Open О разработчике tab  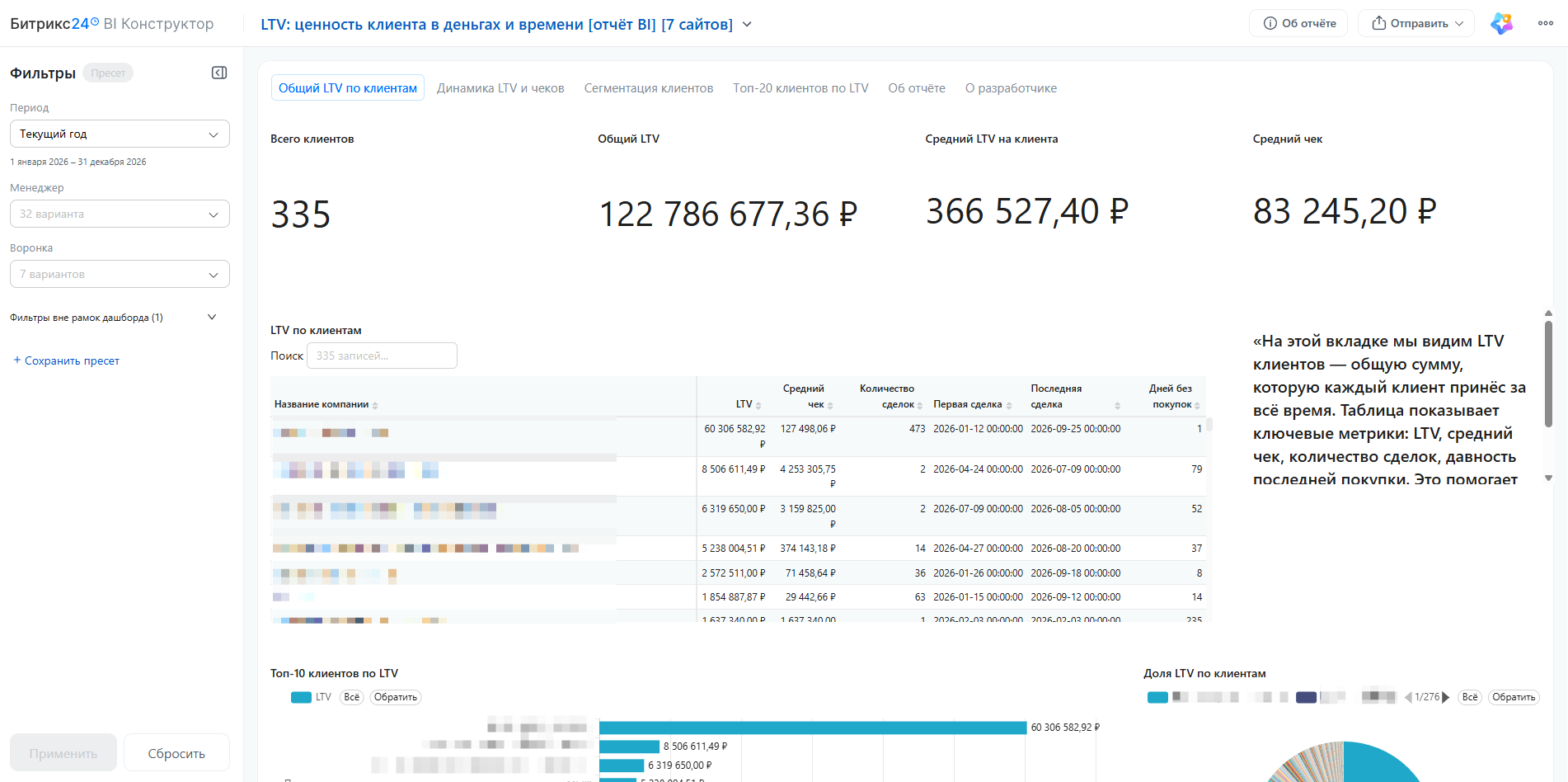tap(1011, 88)
